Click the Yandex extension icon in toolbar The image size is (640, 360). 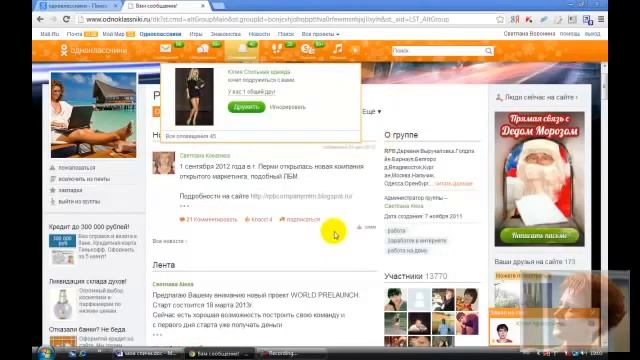coord(515,20)
